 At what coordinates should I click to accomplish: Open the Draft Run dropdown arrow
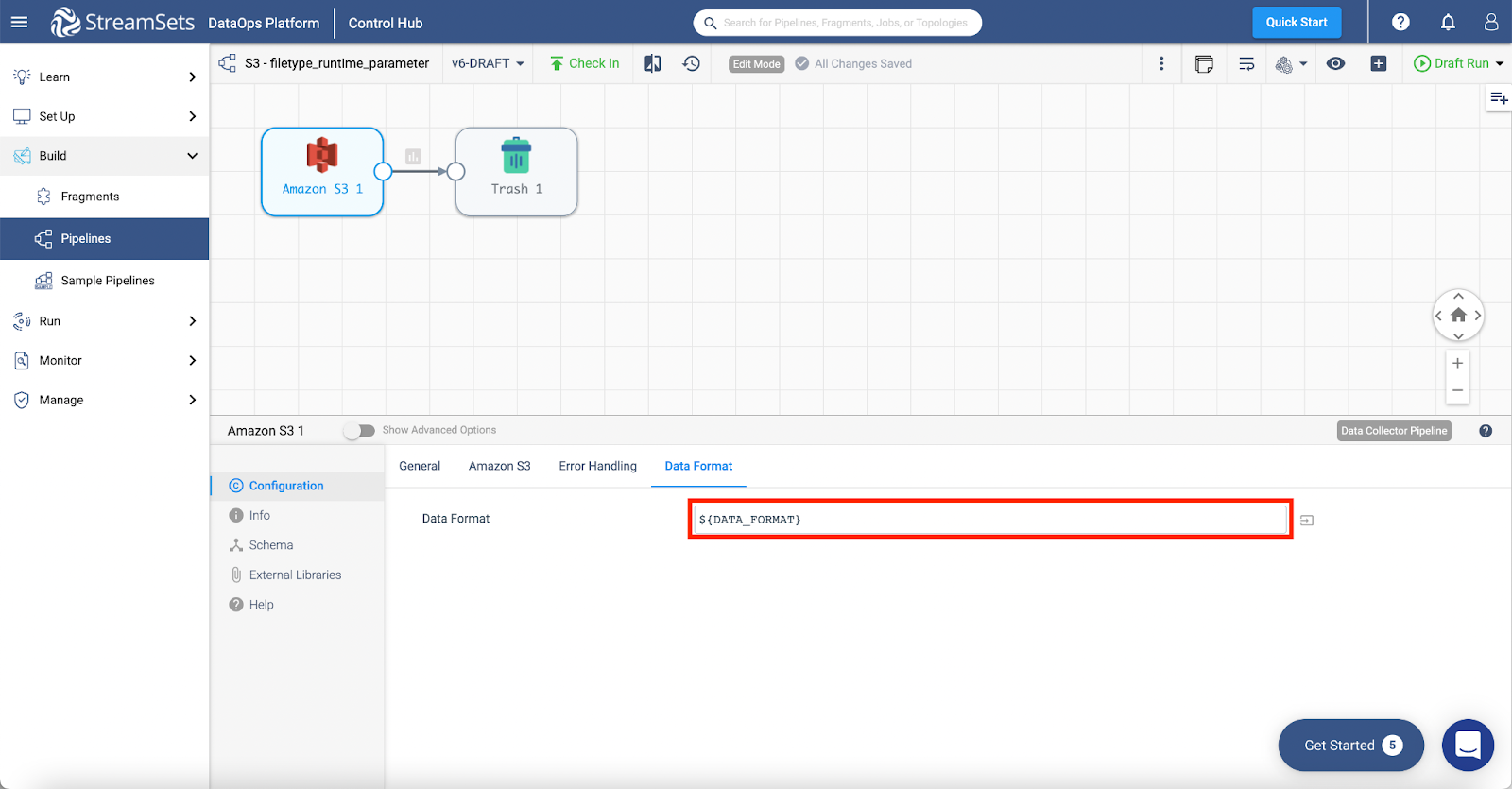tap(1500, 63)
